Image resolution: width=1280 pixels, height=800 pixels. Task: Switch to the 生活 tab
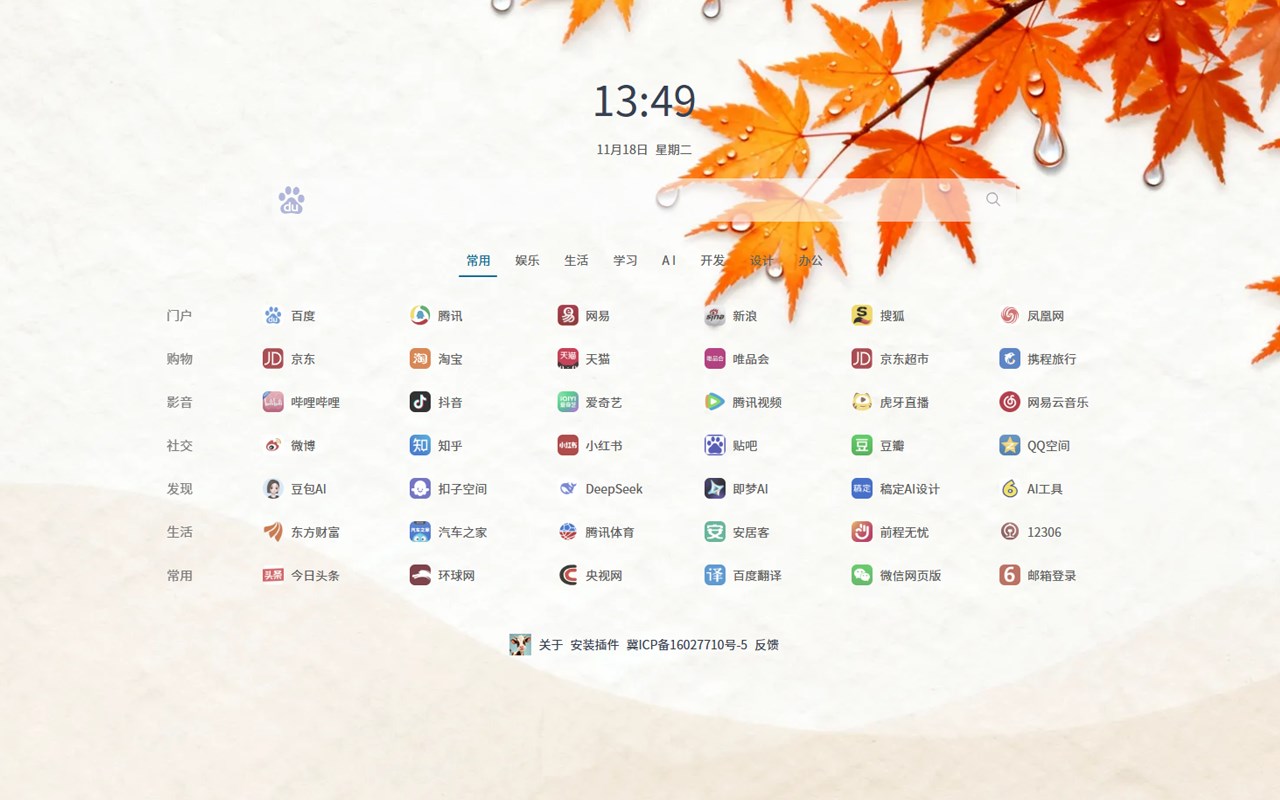click(576, 260)
